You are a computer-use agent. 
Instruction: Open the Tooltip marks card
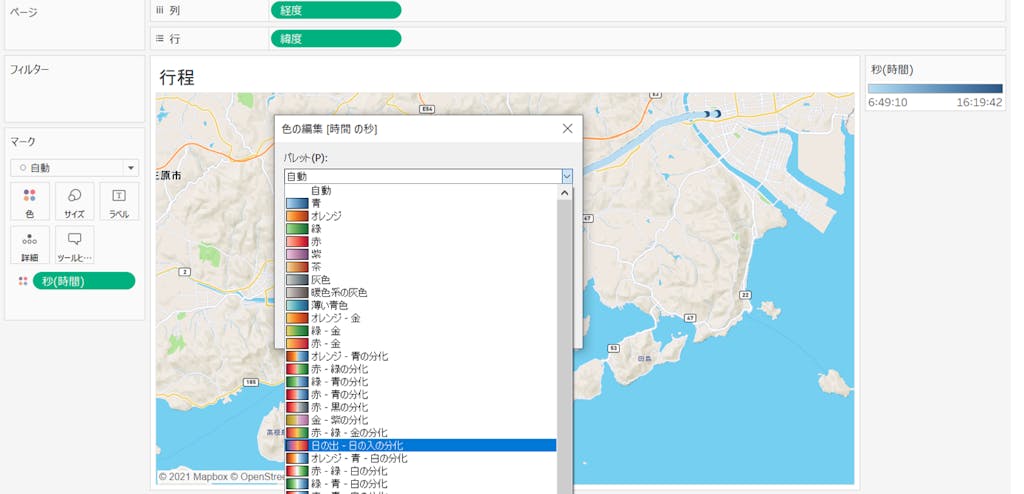click(x=75, y=245)
